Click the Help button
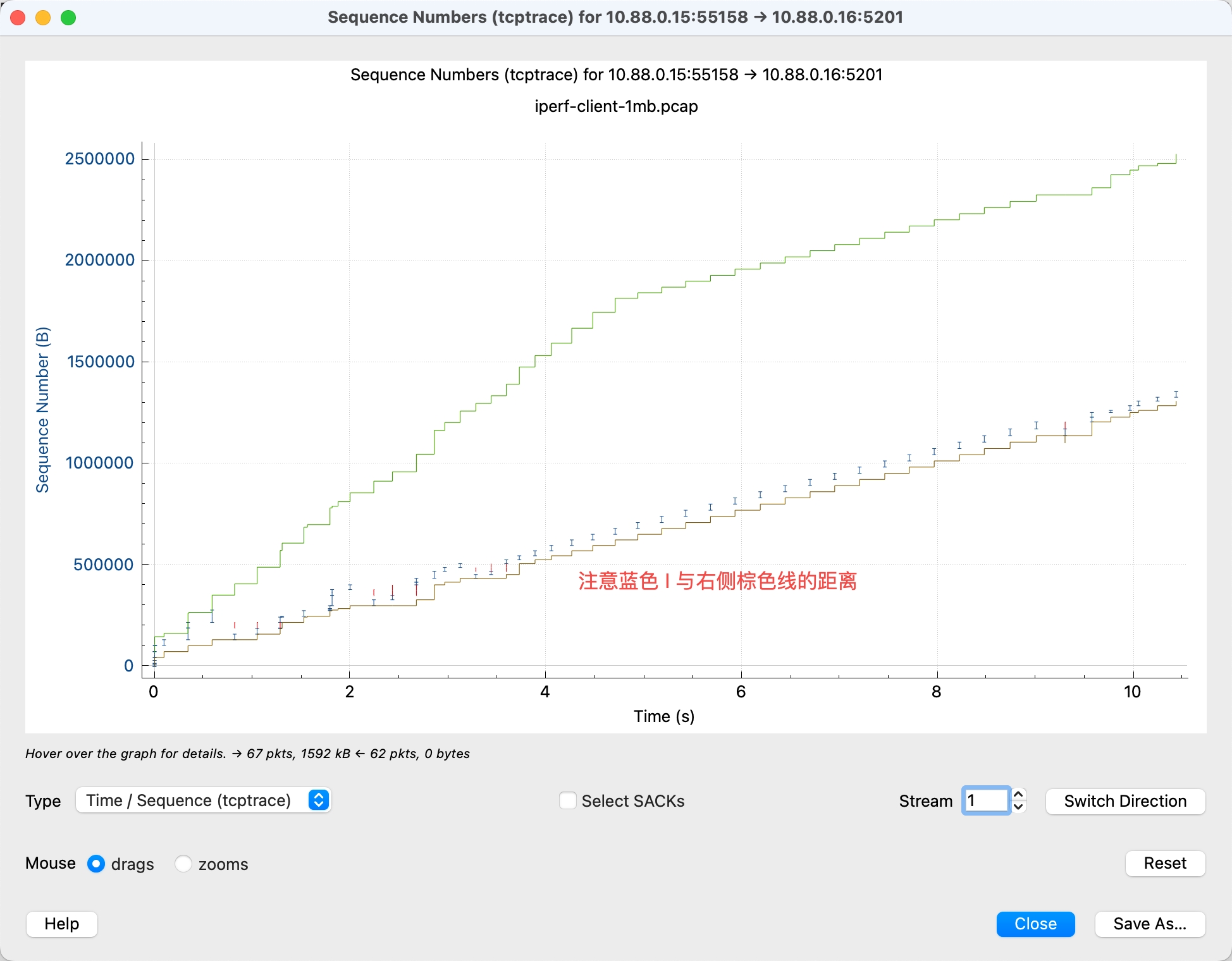This screenshot has height=961, width=1232. (62, 924)
